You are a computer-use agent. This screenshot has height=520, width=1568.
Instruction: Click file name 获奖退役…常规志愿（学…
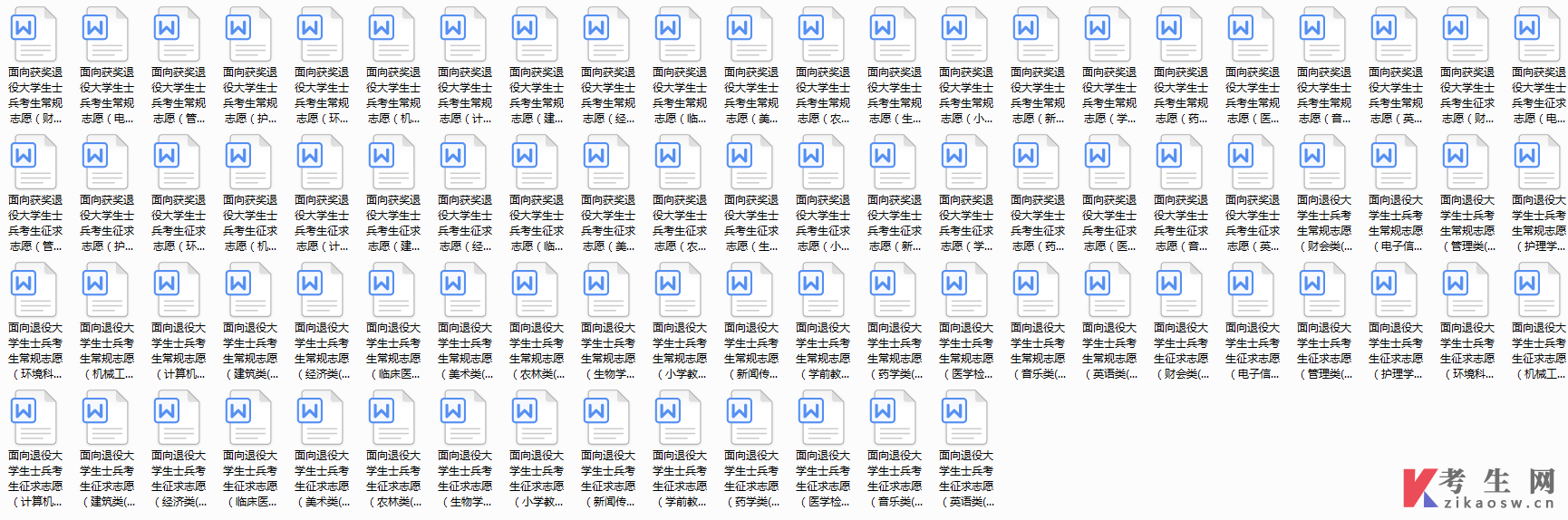(x=1109, y=95)
